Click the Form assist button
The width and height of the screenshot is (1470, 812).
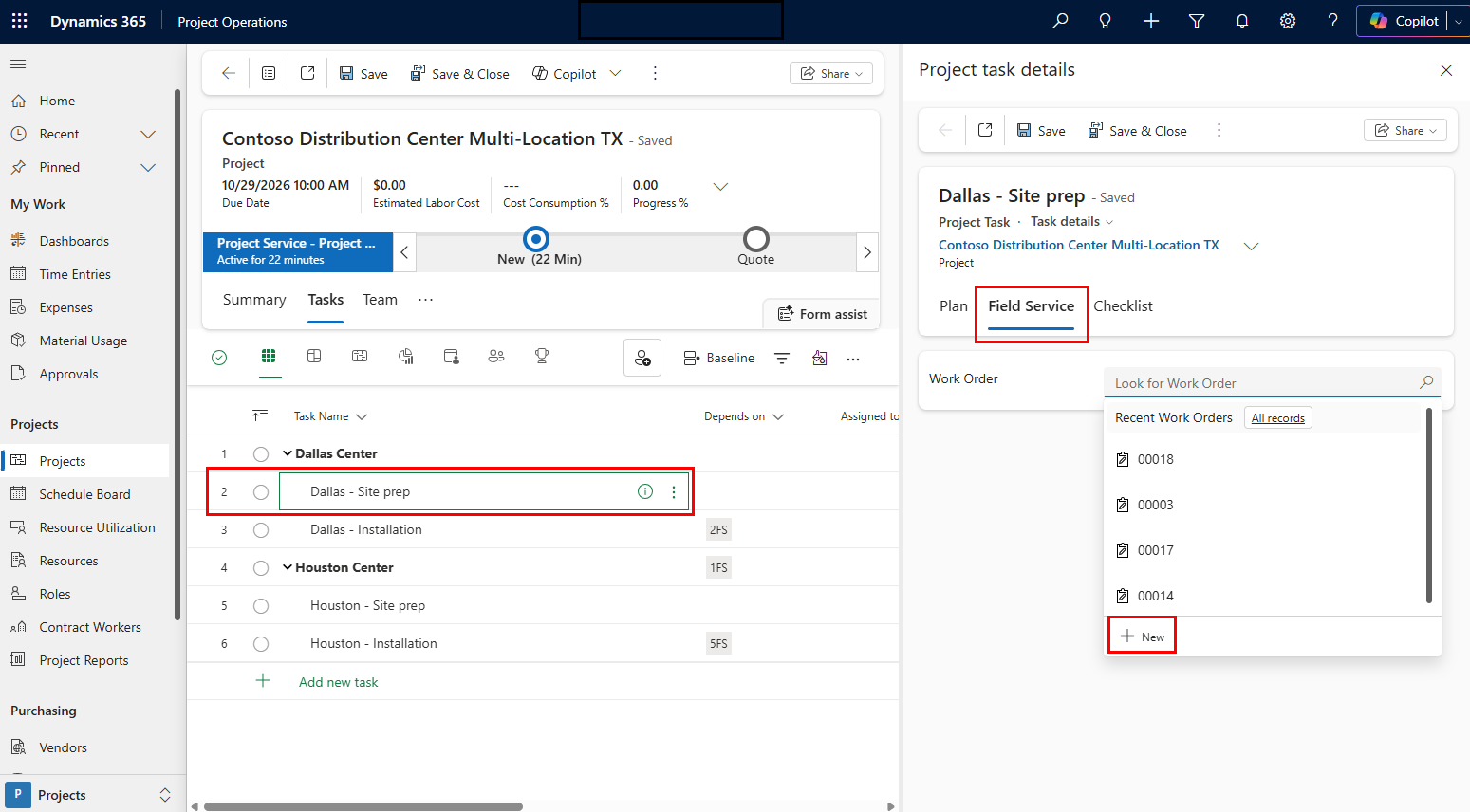tap(822, 314)
